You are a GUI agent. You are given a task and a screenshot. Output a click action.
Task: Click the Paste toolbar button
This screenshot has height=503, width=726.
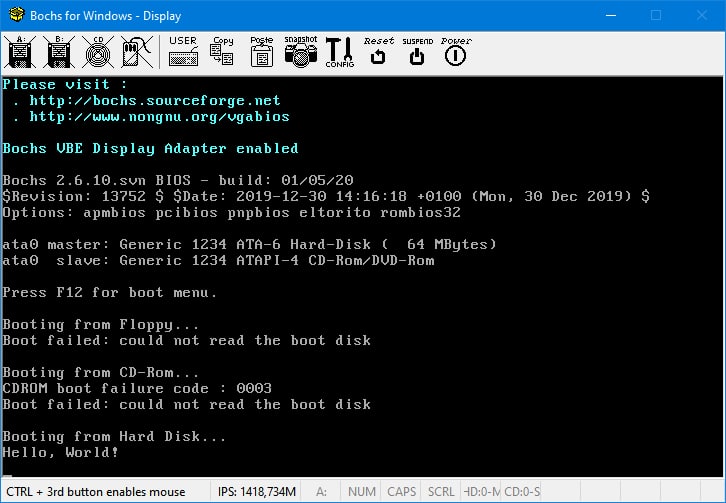pos(262,52)
